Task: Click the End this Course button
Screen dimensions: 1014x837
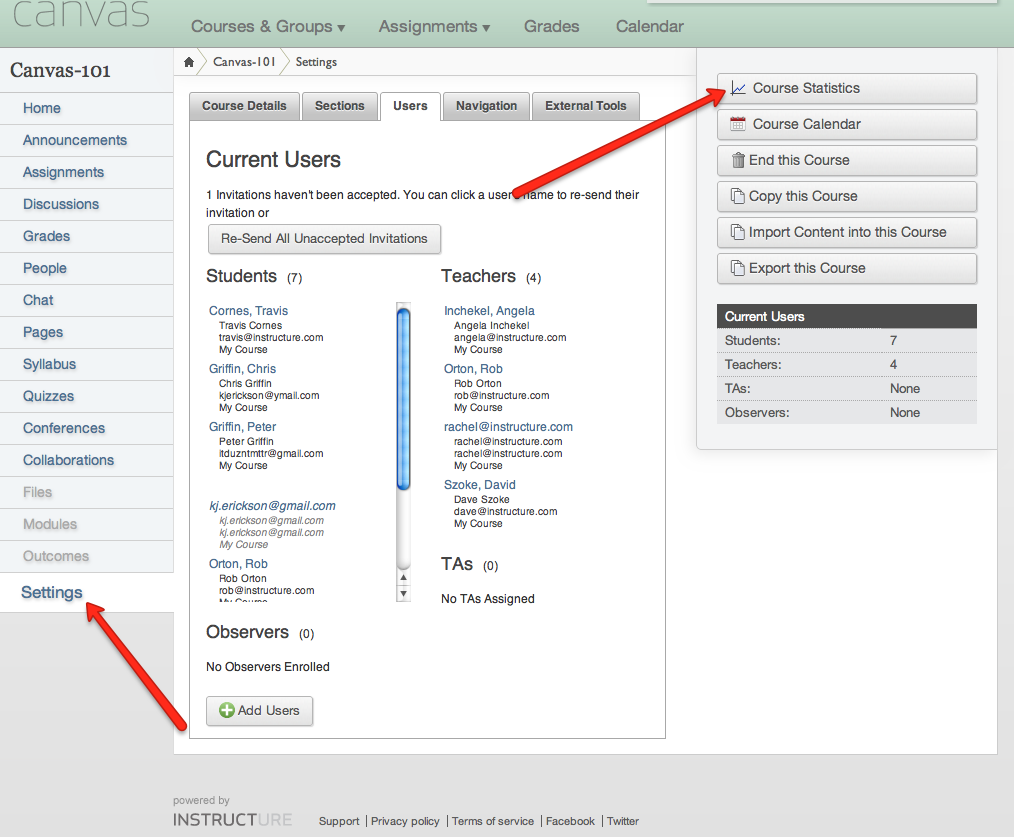Action: tap(847, 160)
